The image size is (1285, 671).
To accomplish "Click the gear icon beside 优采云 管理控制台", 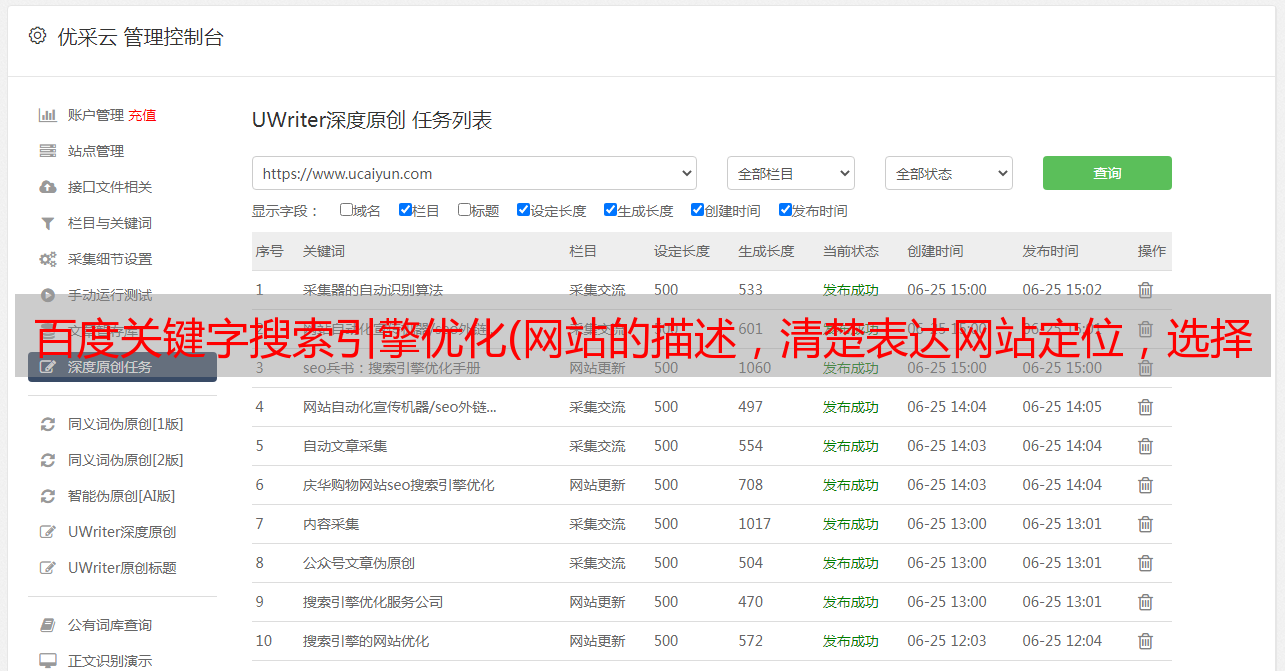I will pos(37,36).
